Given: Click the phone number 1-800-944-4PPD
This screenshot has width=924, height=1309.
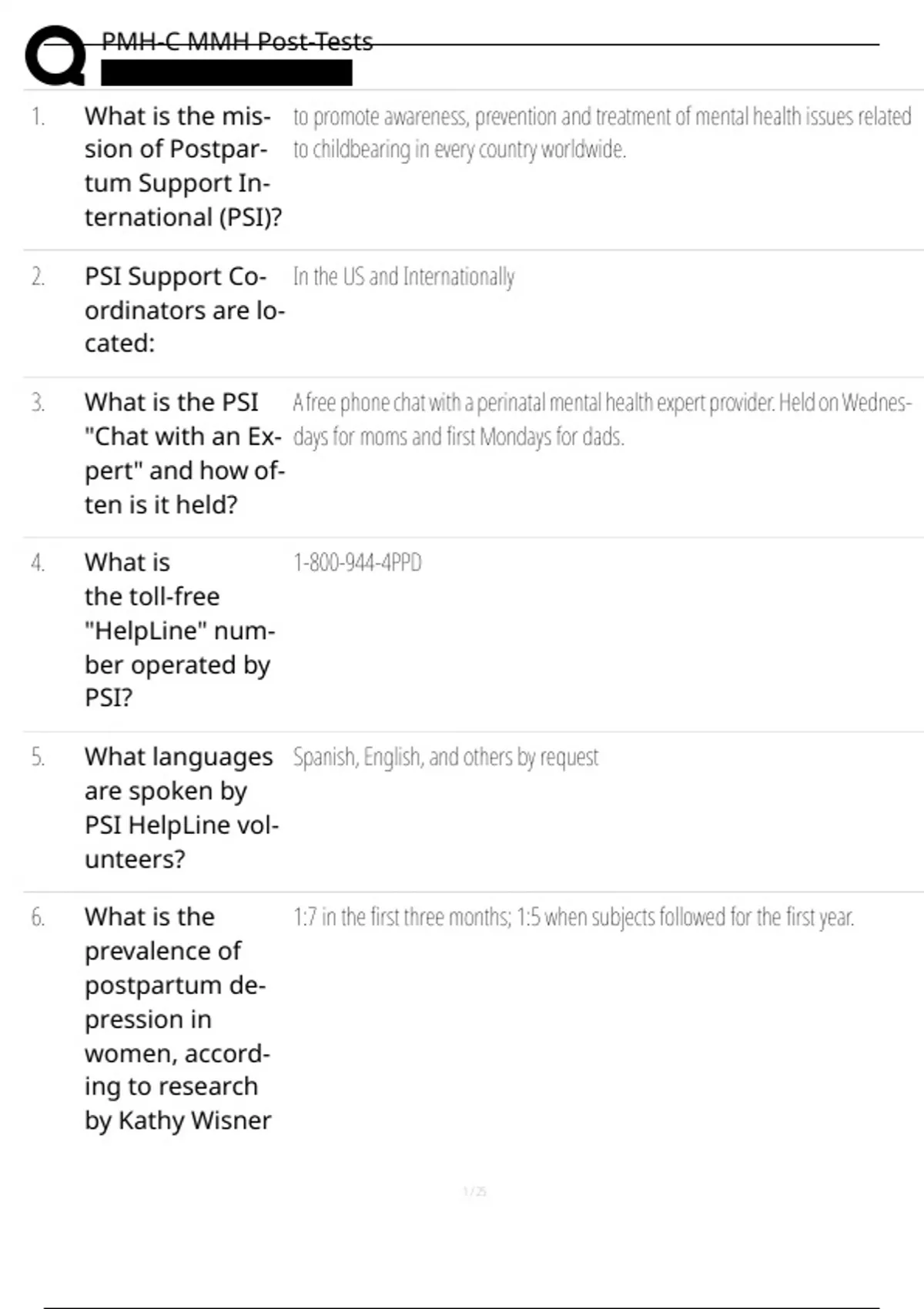Looking at the screenshot, I should pyautogui.click(x=357, y=563).
